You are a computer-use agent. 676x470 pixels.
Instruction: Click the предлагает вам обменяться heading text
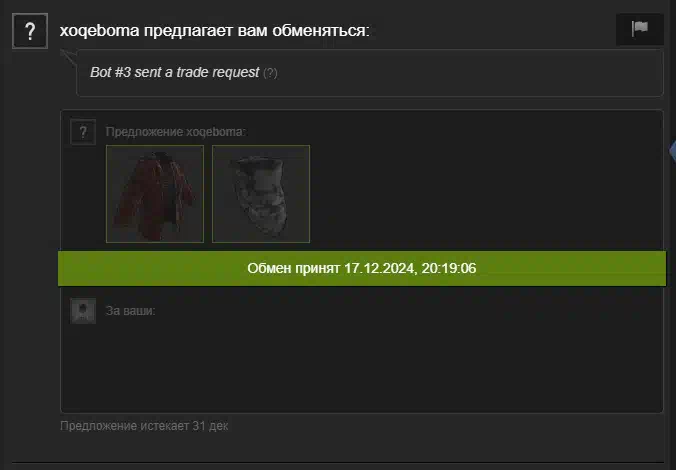[x=257, y=31]
